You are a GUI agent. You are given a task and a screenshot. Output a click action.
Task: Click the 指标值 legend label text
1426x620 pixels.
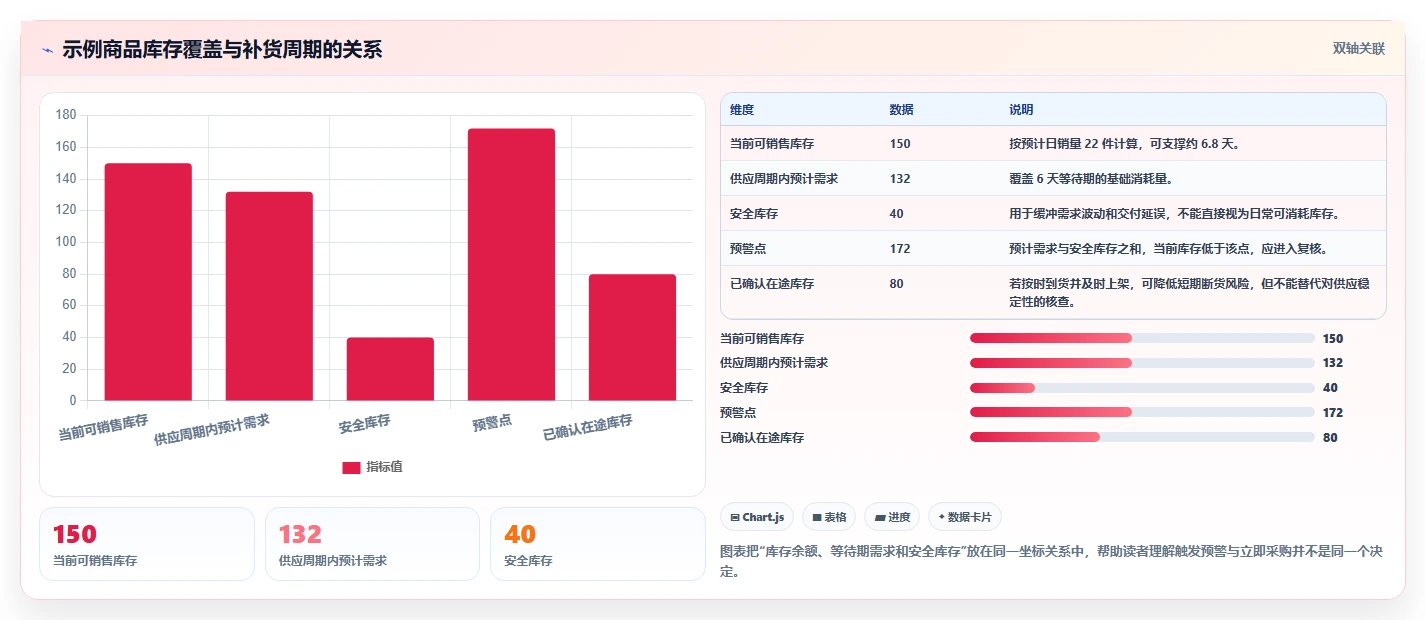click(x=384, y=467)
